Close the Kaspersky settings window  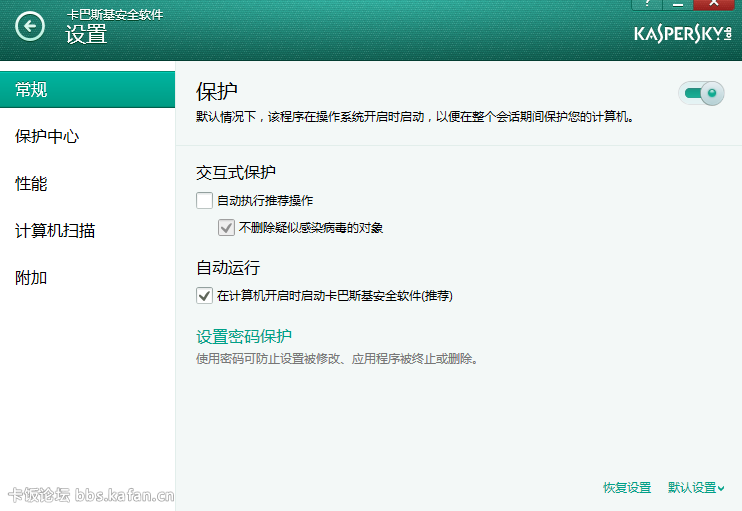[x=714, y=4]
